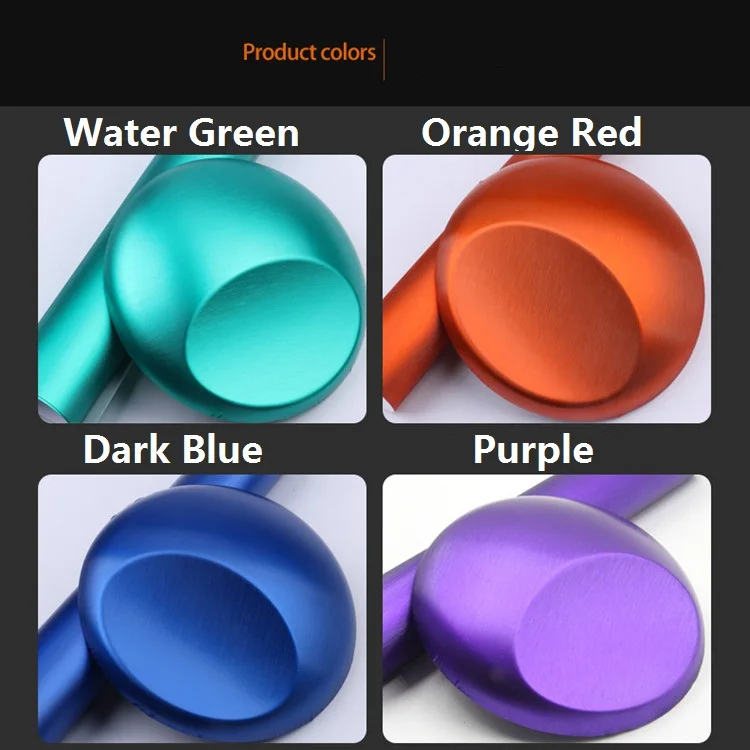Image resolution: width=750 pixels, height=750 pixels.
Task: Select the Orange Red color sample image
Action: [x=547, y=288]
